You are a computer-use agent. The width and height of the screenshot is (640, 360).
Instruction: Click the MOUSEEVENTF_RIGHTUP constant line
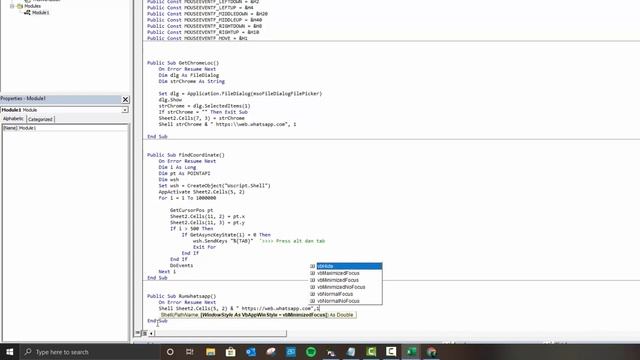pyautogui.click(x=203, y=32)
